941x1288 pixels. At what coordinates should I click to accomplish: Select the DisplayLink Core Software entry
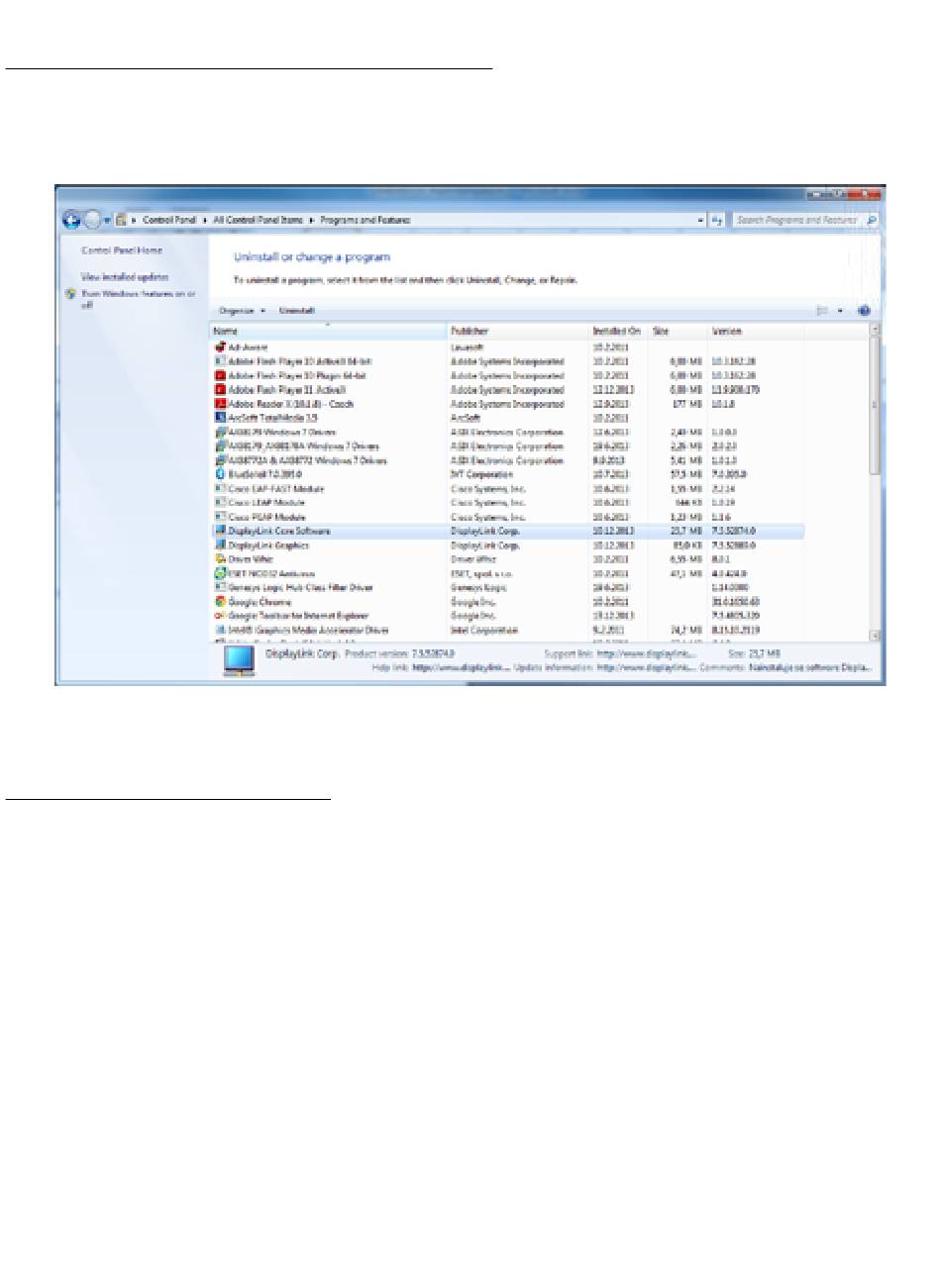[506, 531]
